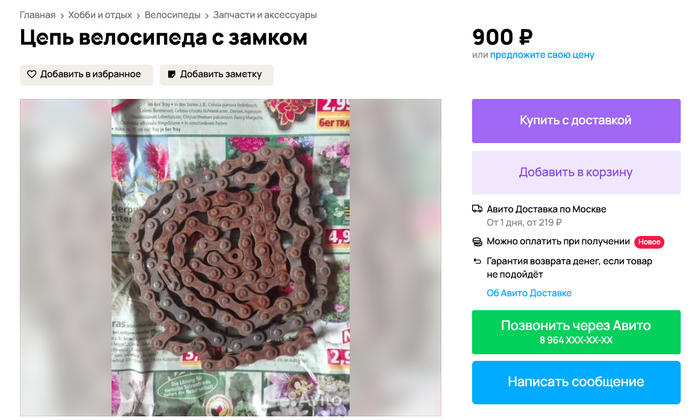Open Главная breadcrumb link
The width and height of the screenshot is (700, 420).
click(x=38, y=15)
